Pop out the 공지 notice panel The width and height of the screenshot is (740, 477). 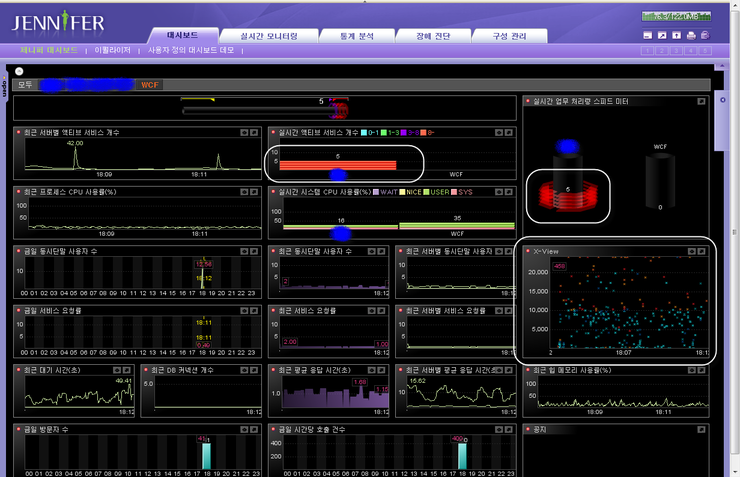701,430
